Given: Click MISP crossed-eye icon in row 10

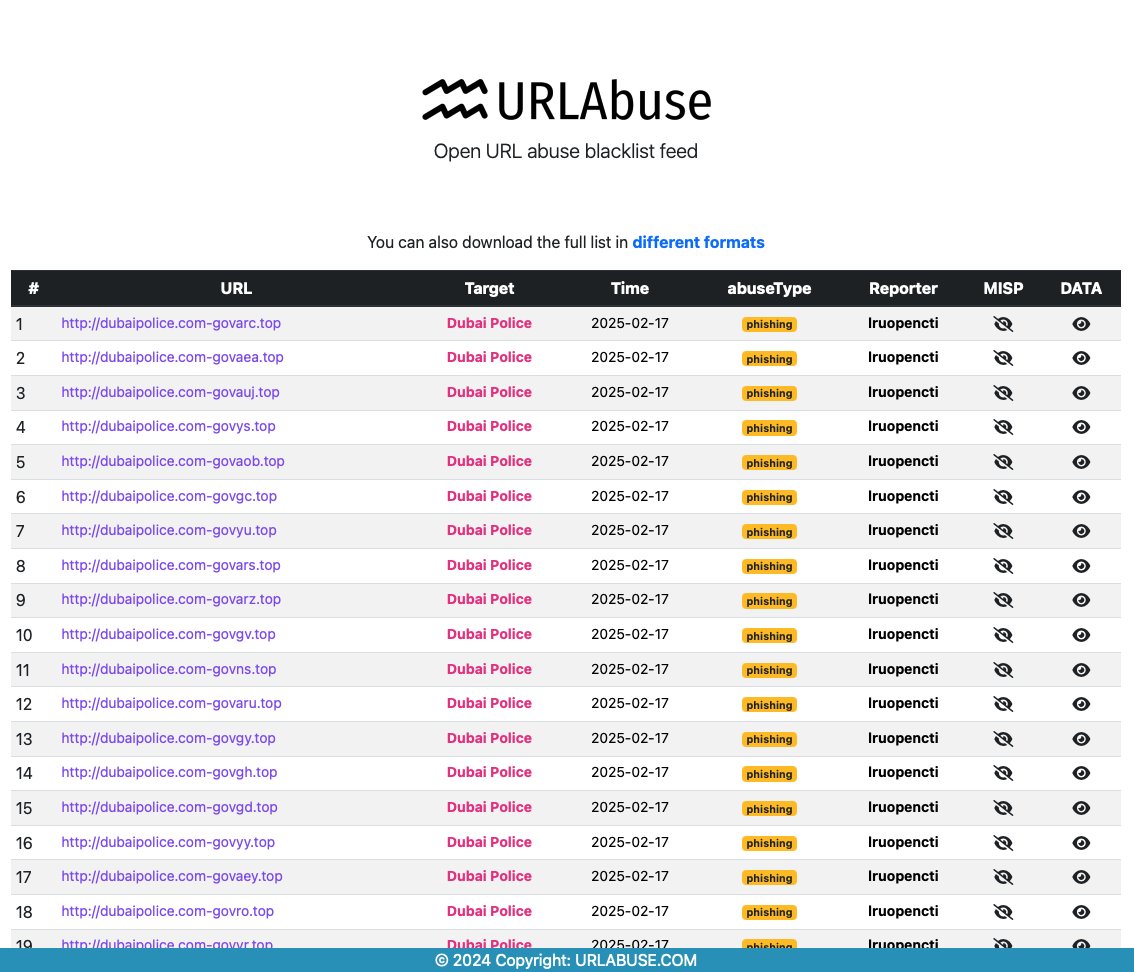Looking at the screenshot, I should (x=1003, y=635).
